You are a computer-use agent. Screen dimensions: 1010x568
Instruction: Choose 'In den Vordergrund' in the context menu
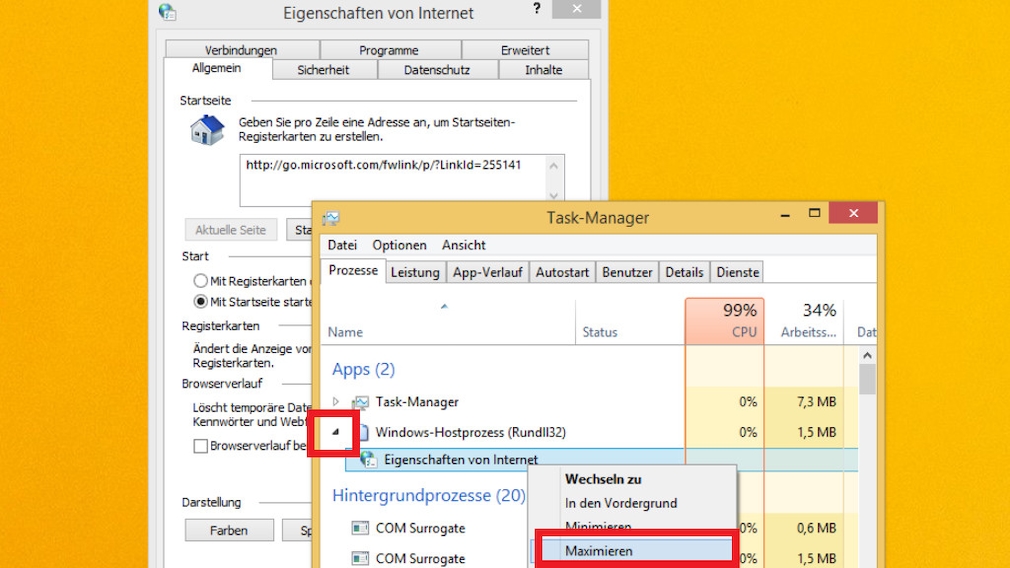621,503
